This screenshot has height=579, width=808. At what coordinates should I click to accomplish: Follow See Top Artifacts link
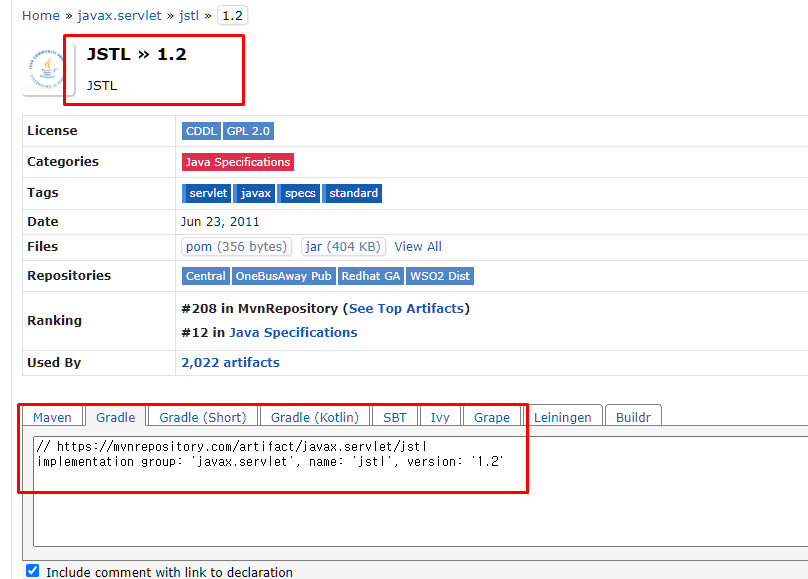point(406,309)
